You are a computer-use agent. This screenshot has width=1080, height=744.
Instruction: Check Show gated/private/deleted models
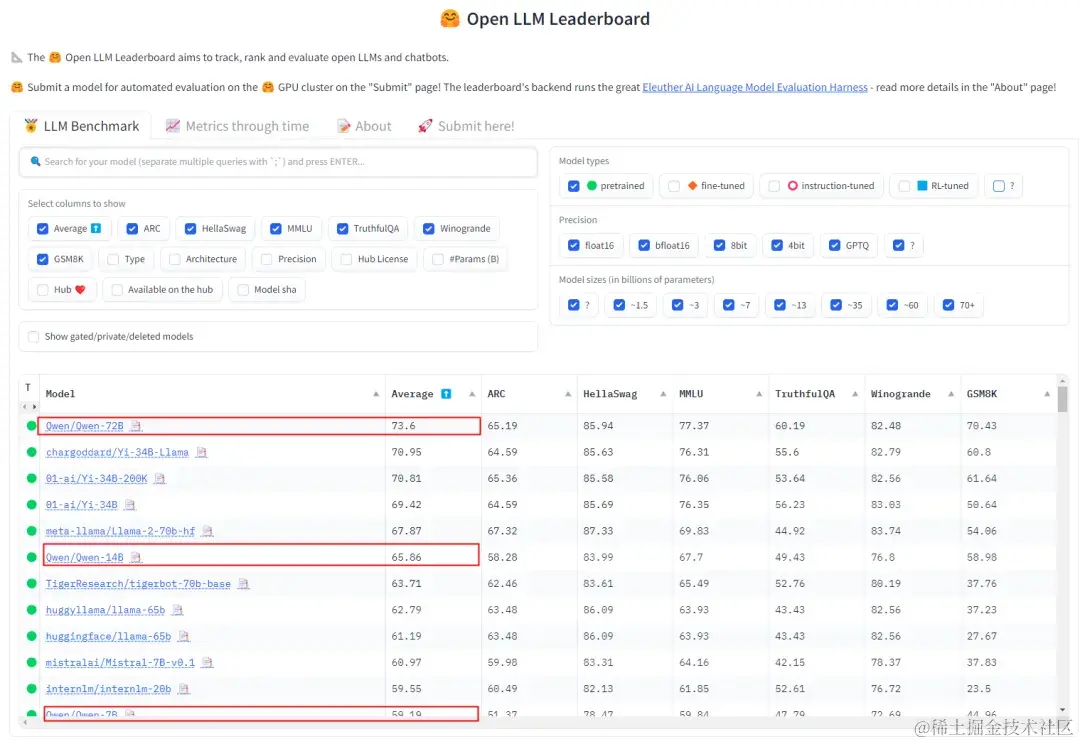33,336
